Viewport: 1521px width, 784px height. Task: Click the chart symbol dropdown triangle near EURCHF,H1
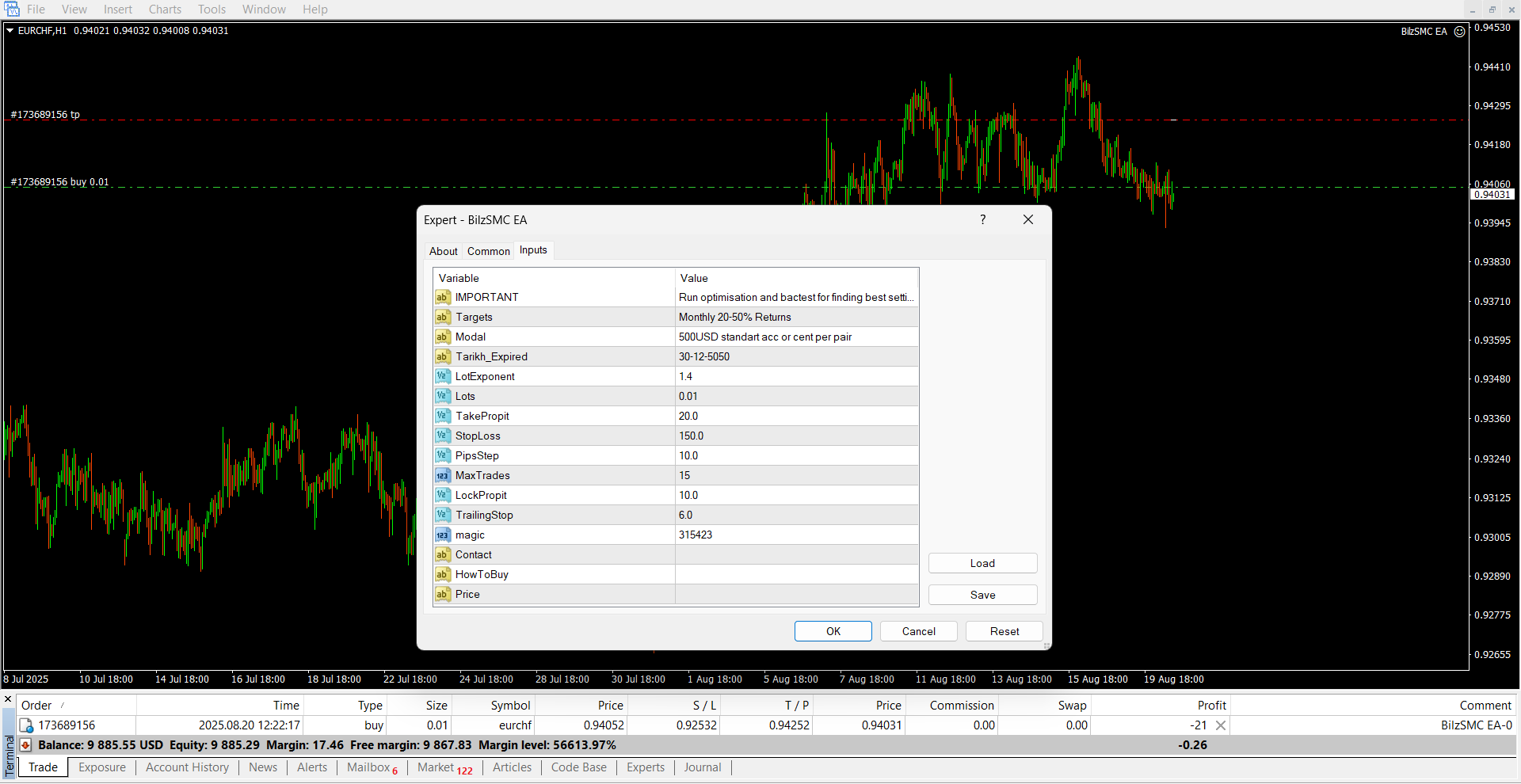pos(10,31)
